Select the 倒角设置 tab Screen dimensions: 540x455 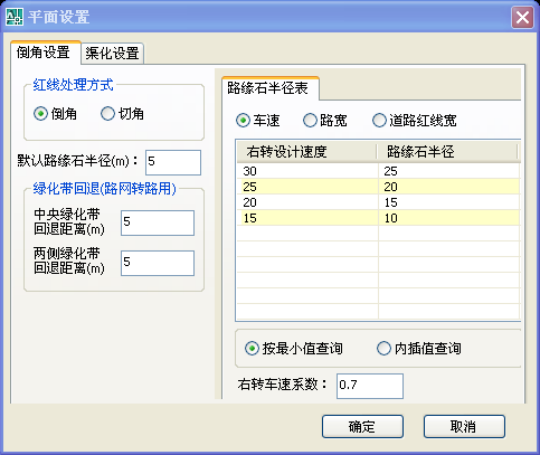[x=44, y=53]
